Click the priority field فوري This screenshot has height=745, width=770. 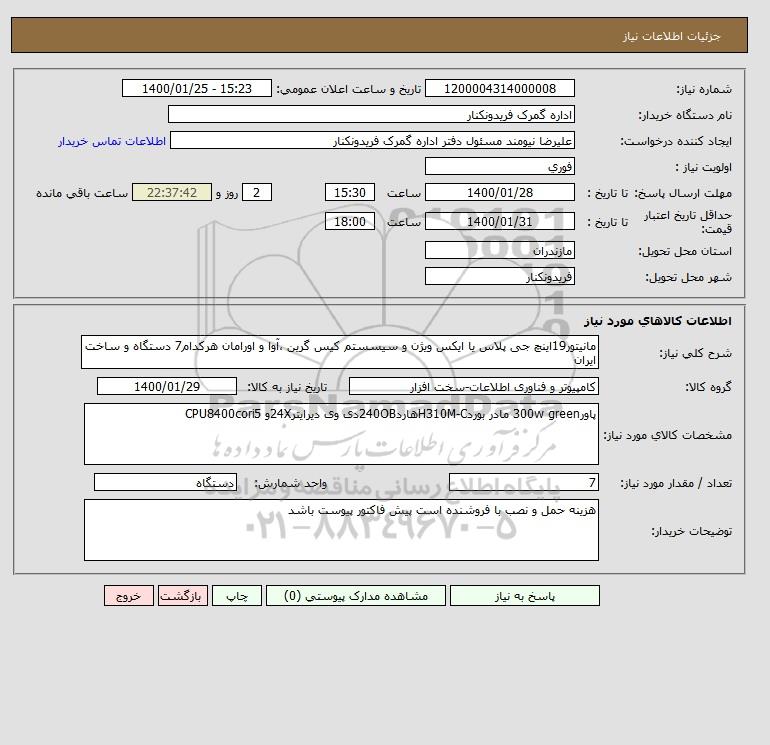pos(499,166)
